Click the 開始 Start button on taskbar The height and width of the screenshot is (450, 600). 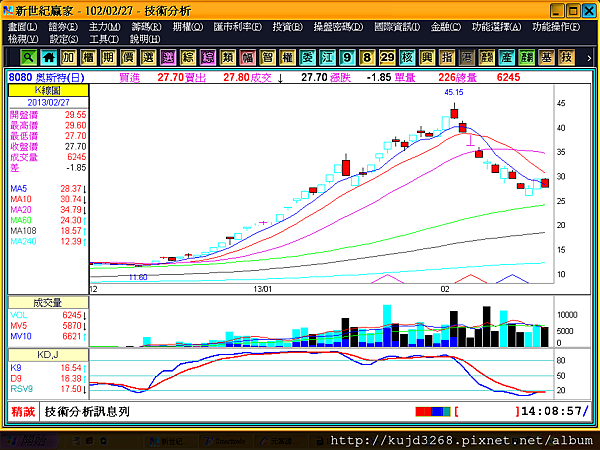pos(30,441)
